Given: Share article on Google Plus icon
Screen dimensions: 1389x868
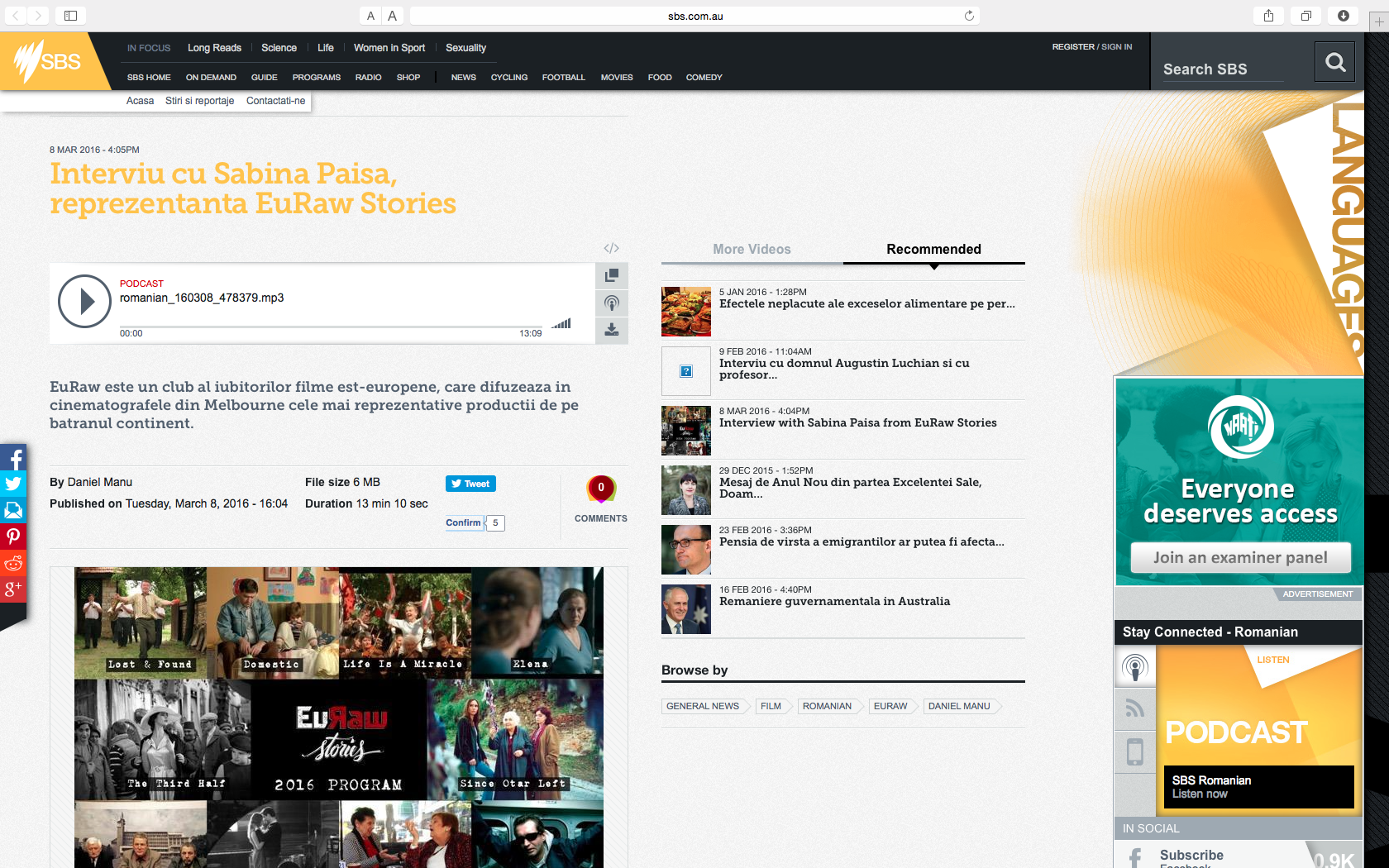Looking at the screenshot, I should [x=13, y=589].
